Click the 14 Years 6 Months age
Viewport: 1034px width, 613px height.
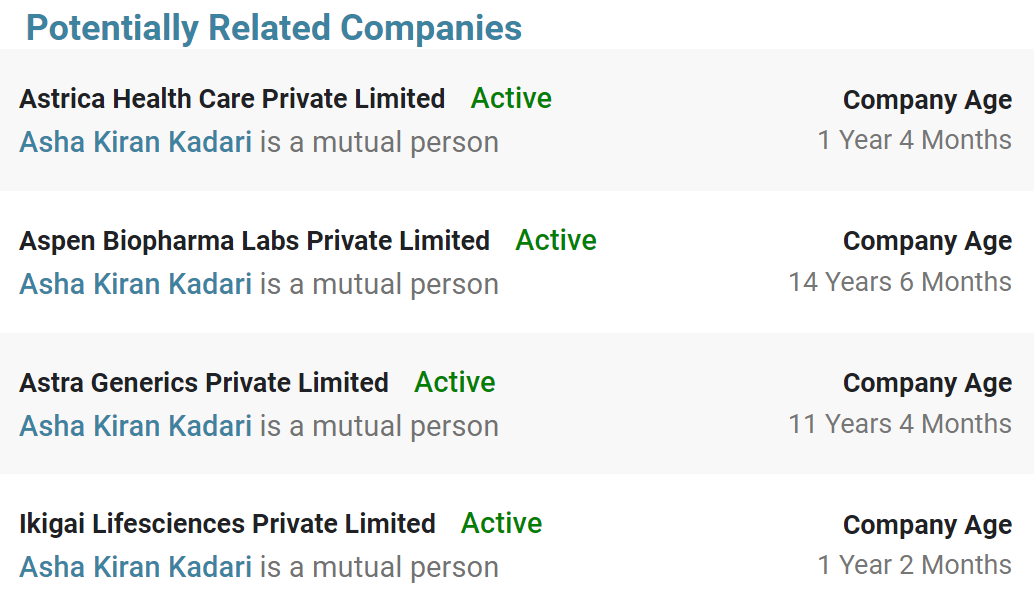click(x=899, y=282)
